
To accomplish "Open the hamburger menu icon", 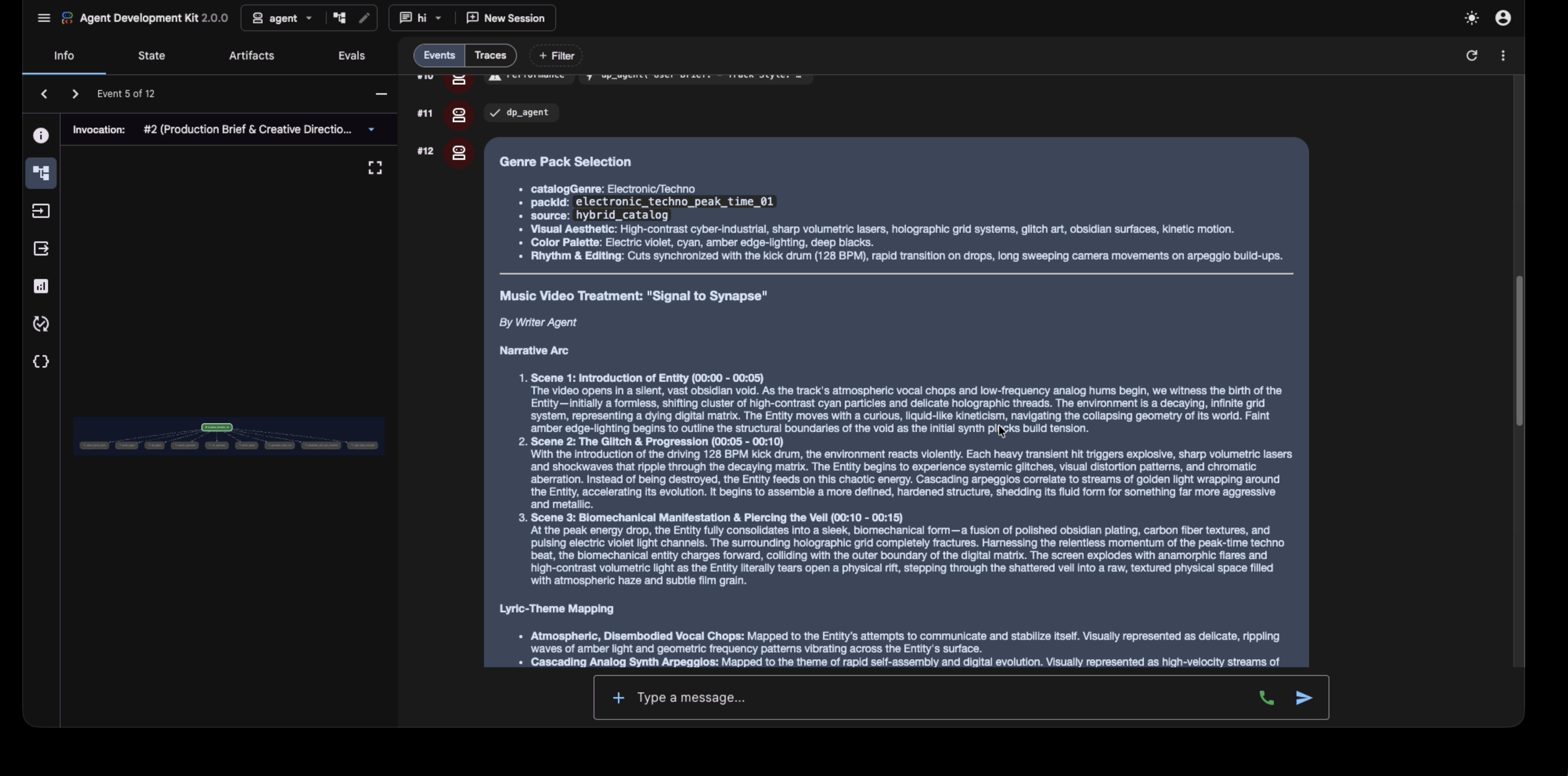I will tap(43, 18).
